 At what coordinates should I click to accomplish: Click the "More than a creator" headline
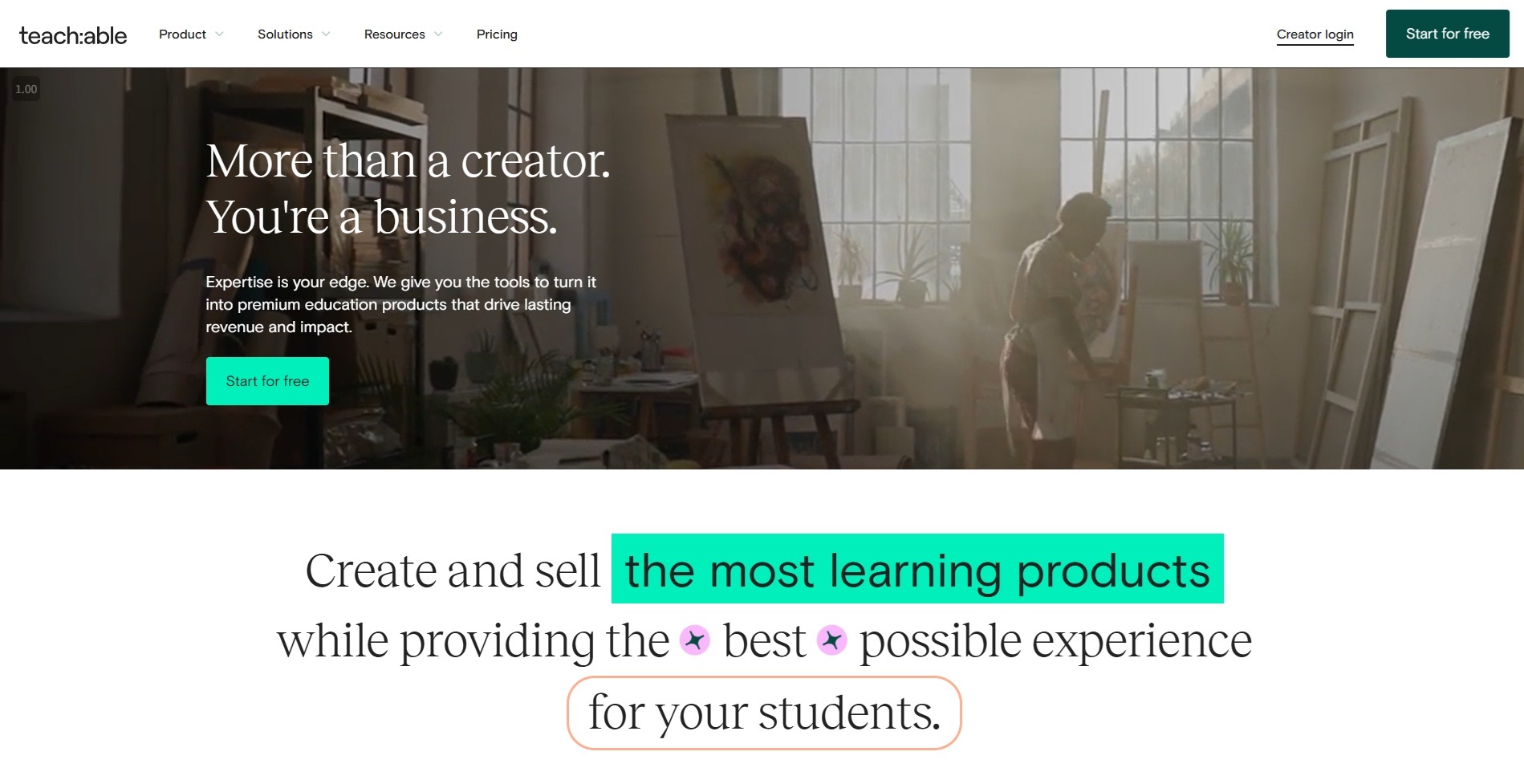point(408,189)
